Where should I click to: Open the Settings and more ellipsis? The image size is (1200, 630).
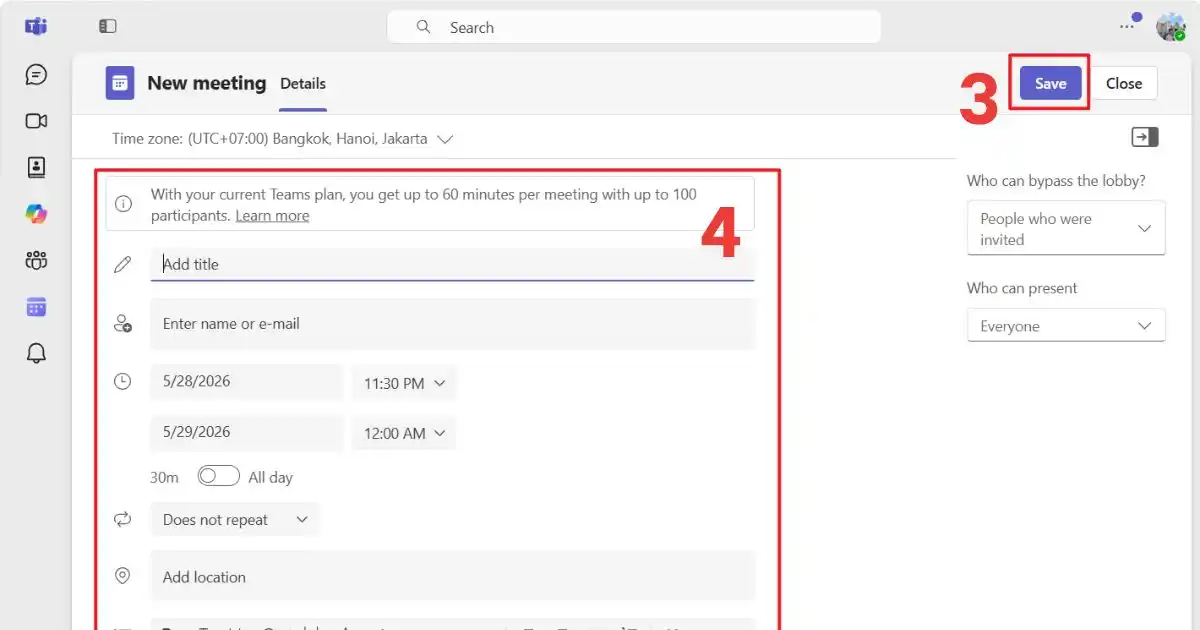coord(1127,27)
